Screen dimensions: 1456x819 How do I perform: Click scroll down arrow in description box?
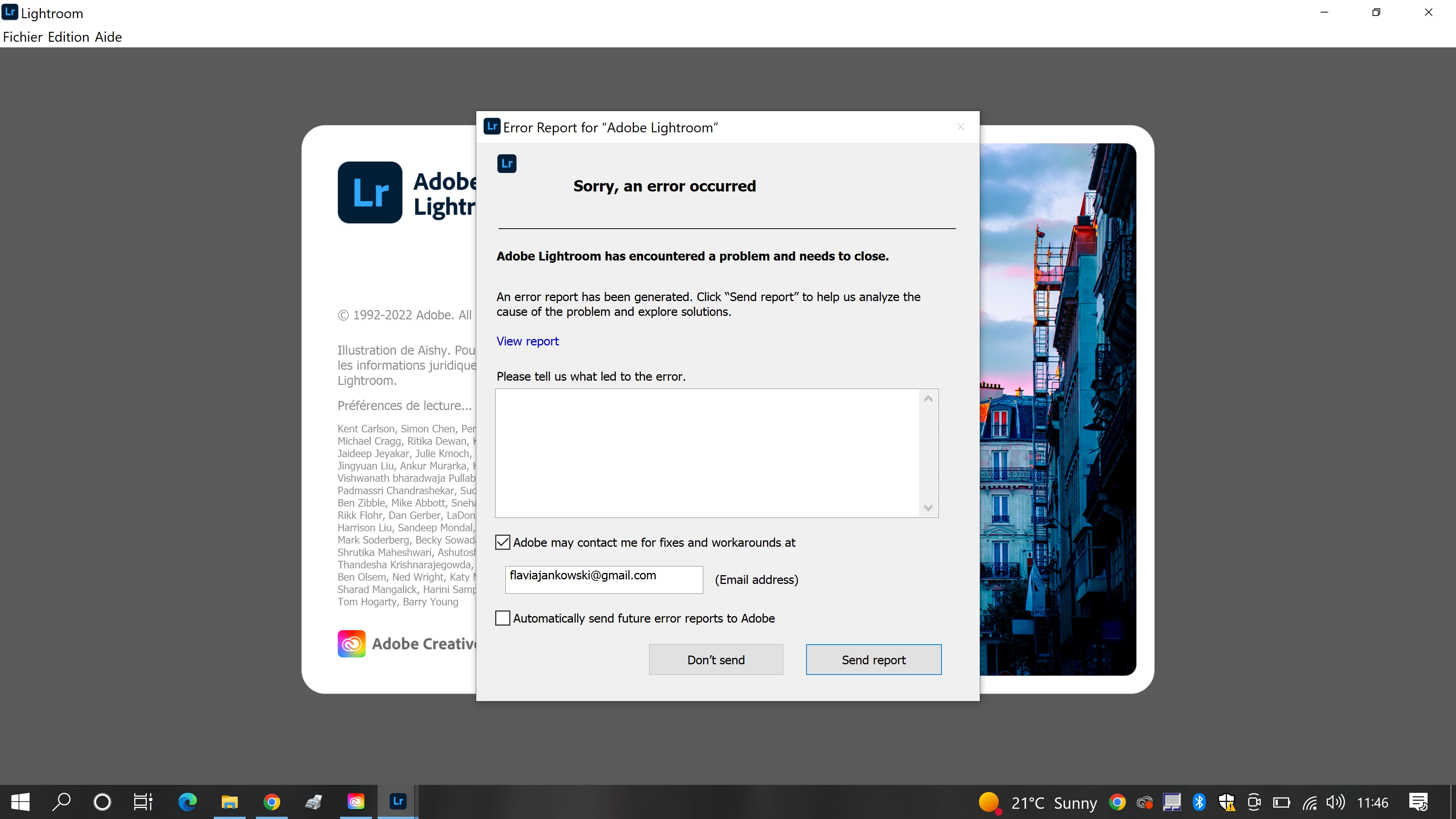tap(928, 508)
